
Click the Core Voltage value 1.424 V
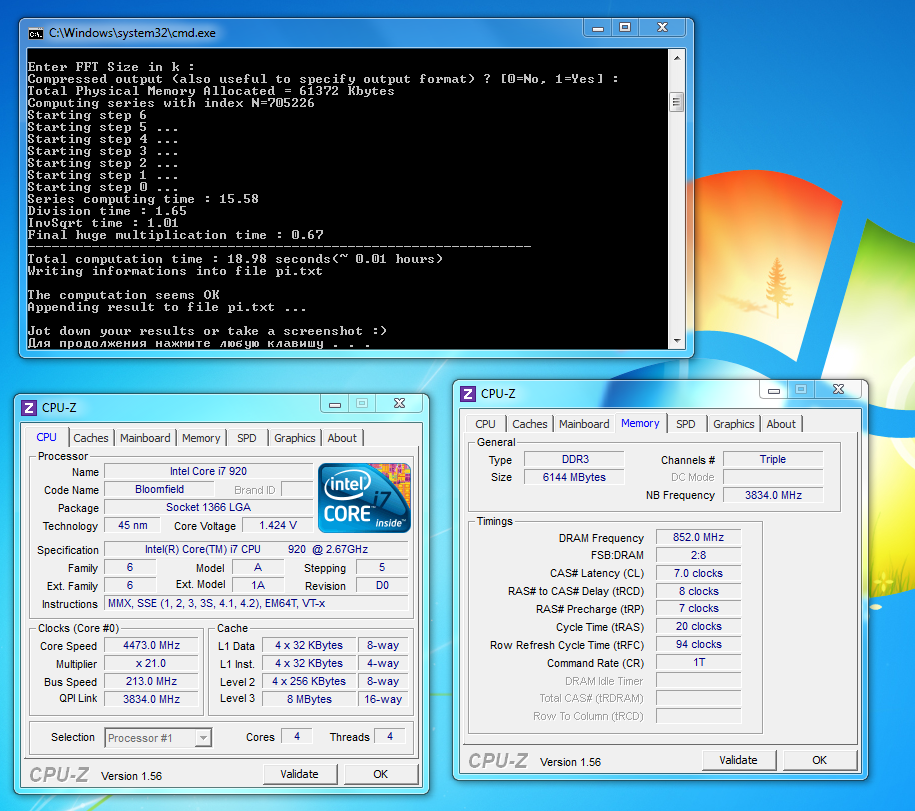tap(278, 526)
